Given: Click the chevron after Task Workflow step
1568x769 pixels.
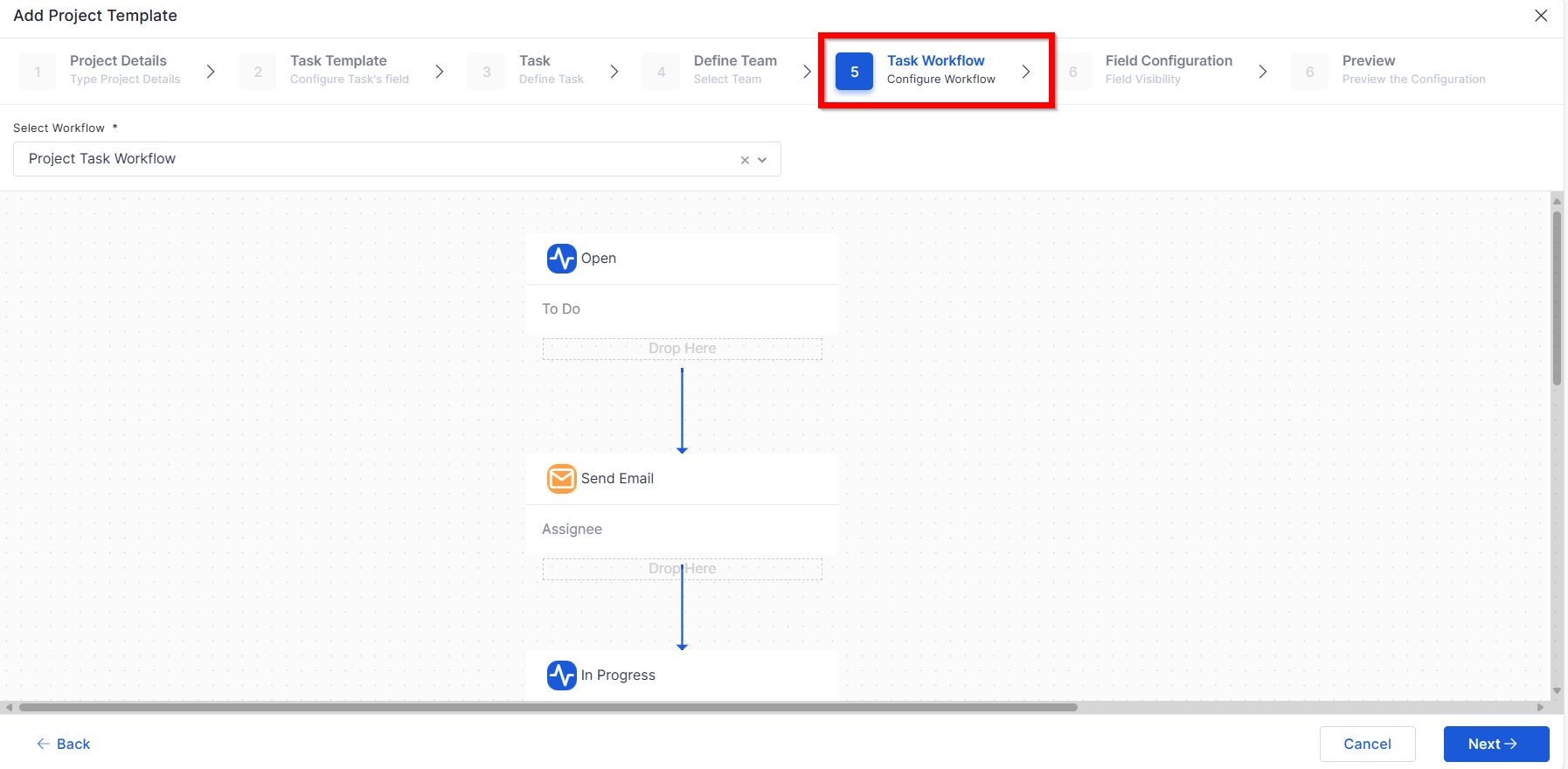Looking at the screenshot, I should [x=1026, y=72].
